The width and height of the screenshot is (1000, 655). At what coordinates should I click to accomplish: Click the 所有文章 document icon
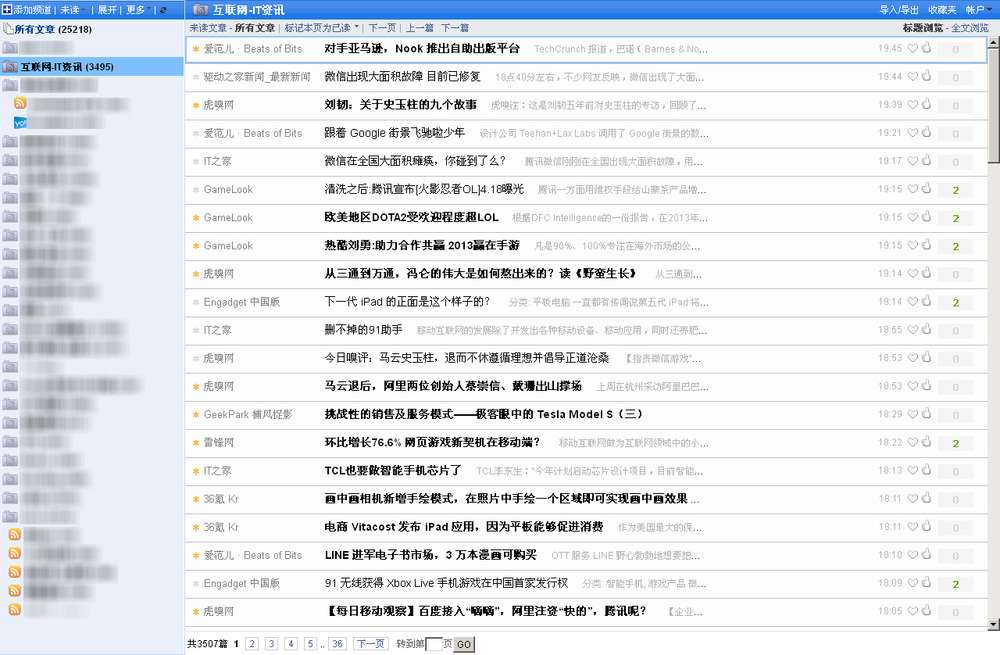pos(9,28)
